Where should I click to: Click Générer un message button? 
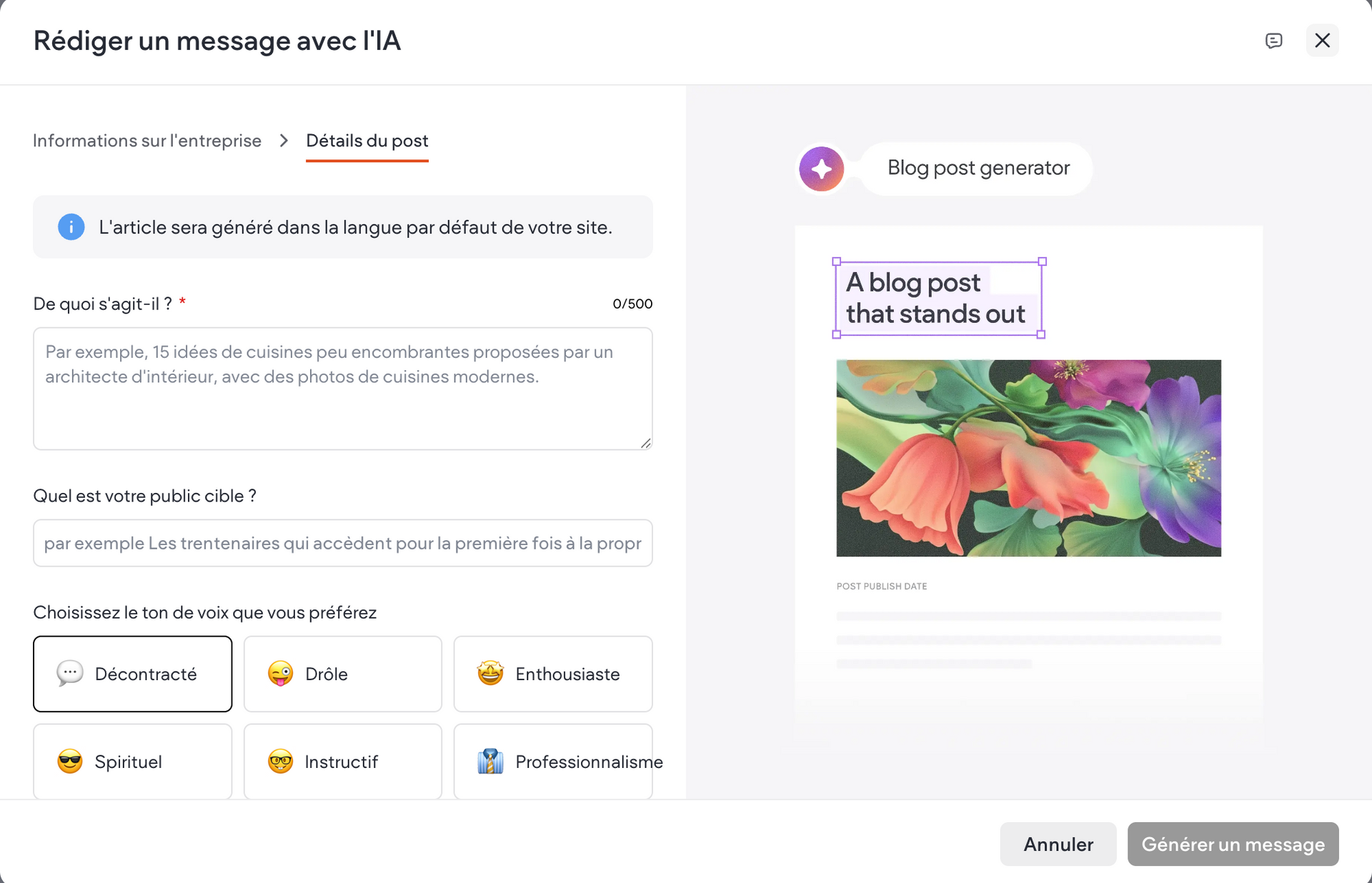pyautogui.click(x=1233, y=844)
